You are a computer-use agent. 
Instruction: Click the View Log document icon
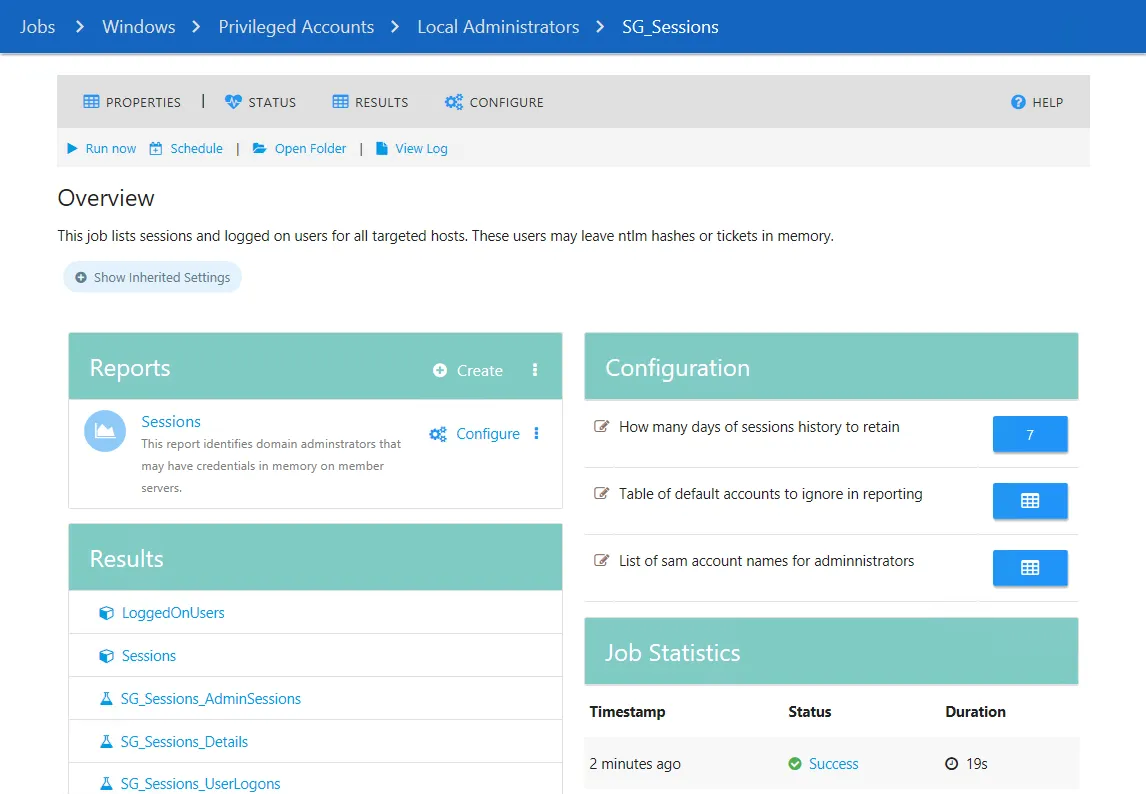pyautogui.click(x=382, y=148)
